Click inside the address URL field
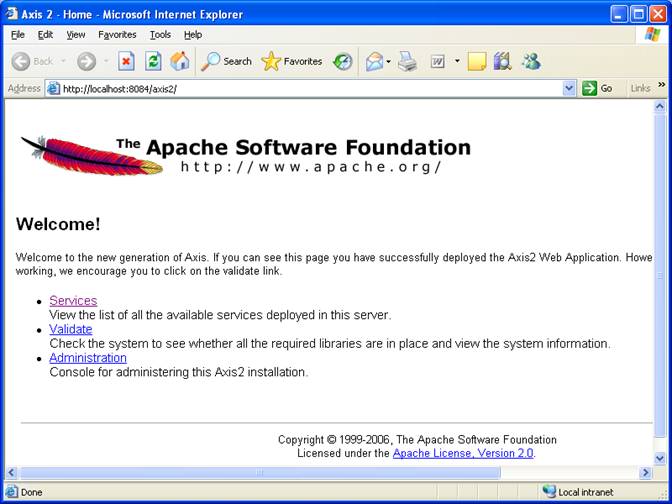672x504 pixels. pyautogui.click(x=311, y=89)
